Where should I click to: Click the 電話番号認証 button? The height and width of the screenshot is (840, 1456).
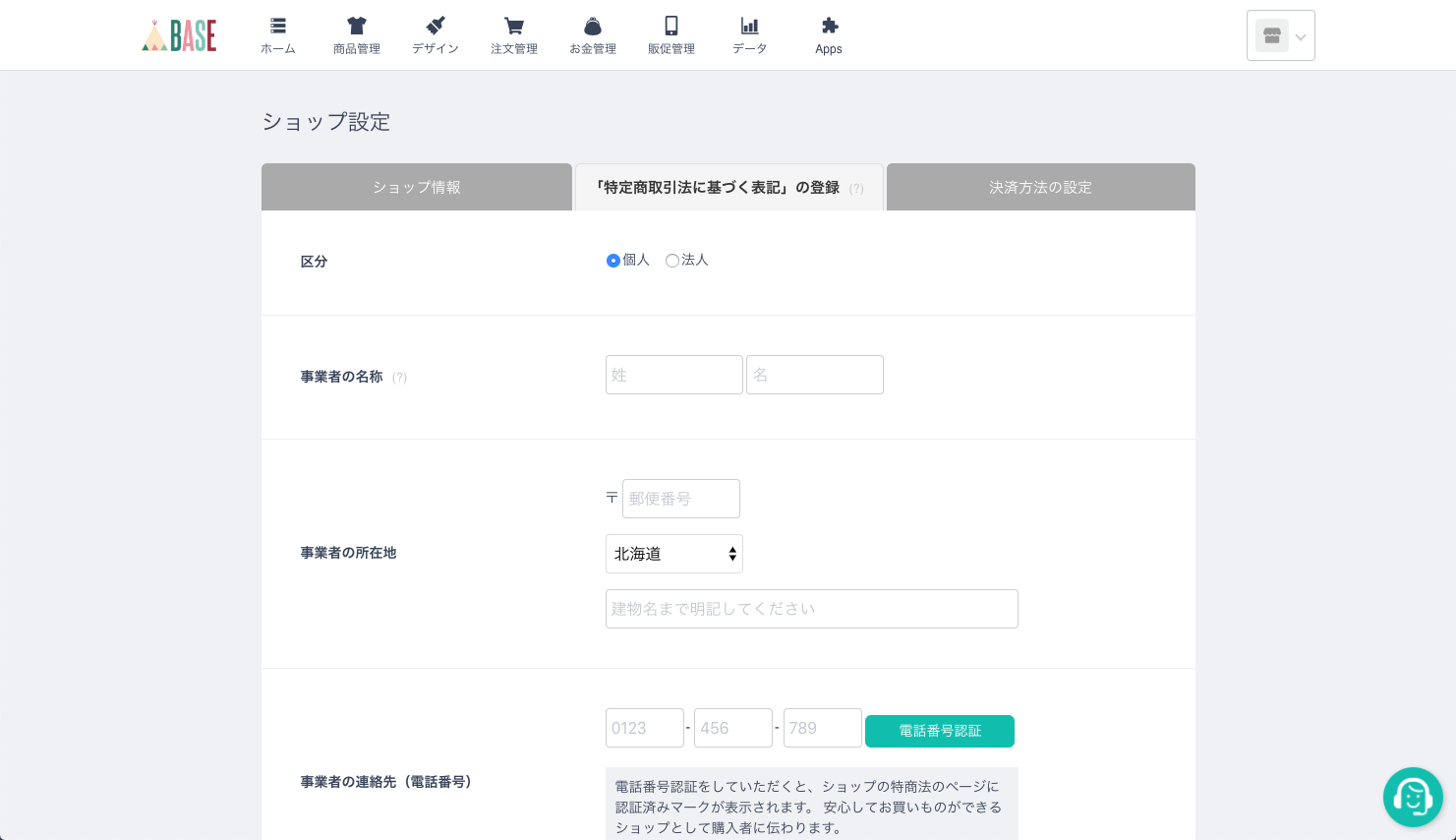[940, 731]
